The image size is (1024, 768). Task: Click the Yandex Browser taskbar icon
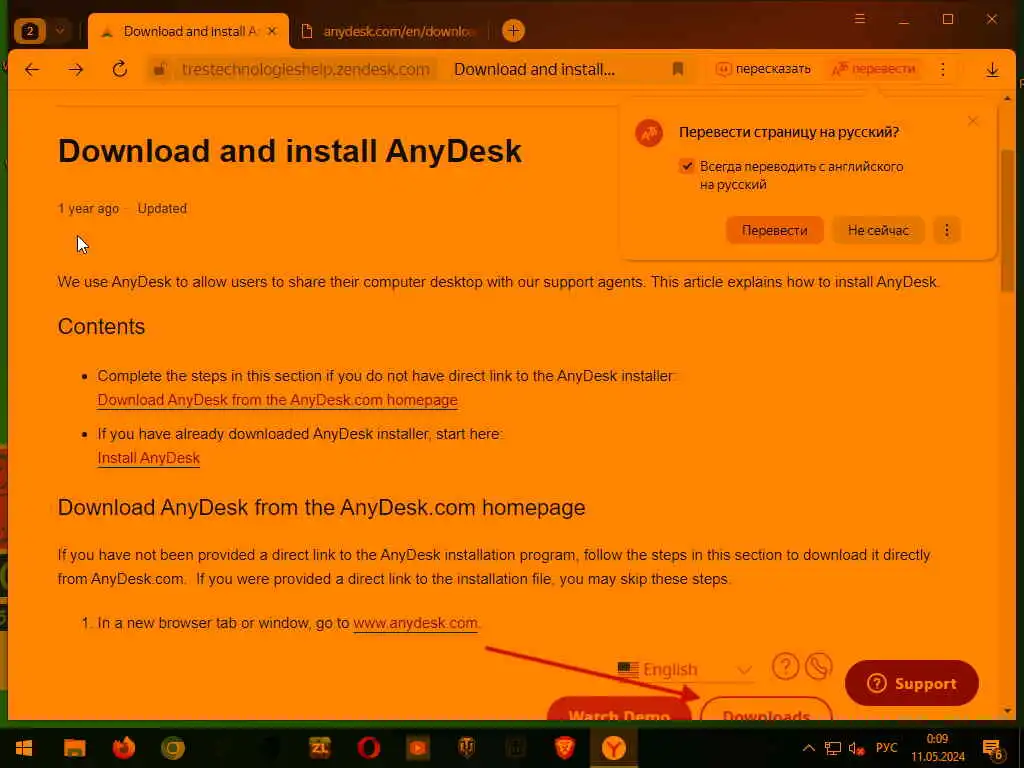tap(614, 748)
